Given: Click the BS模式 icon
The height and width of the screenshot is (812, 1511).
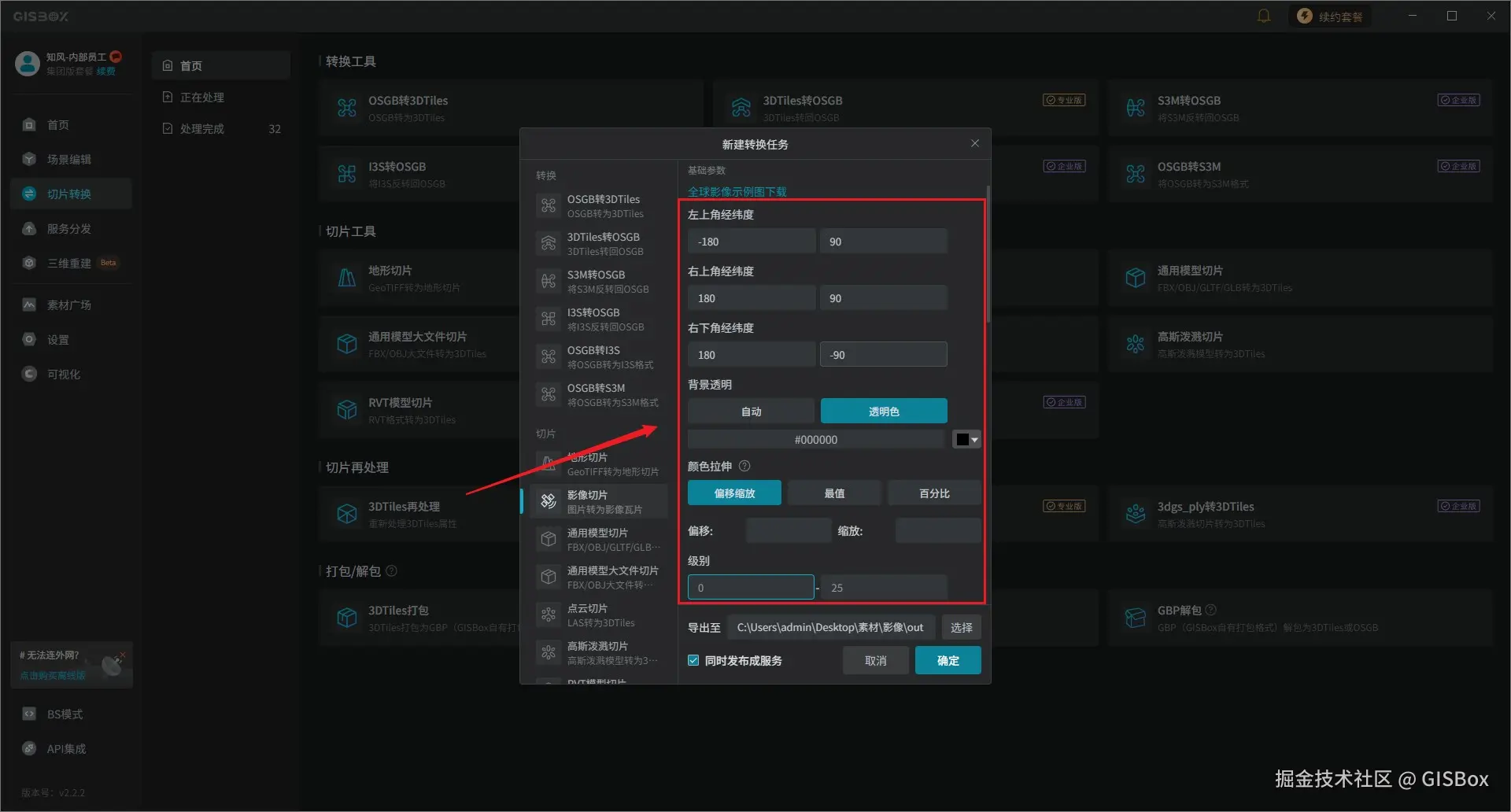Looking at the screenshot, I should click(29, 714).
